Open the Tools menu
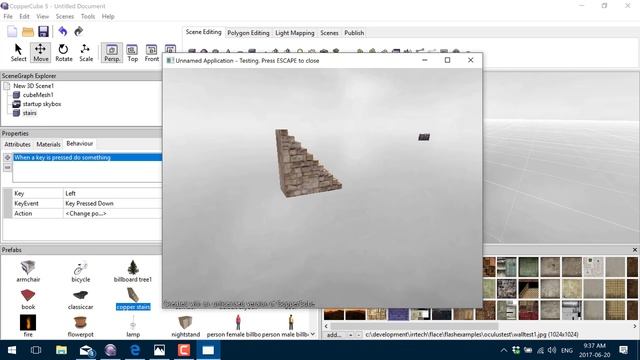This screenshot has height=360, width=640. 88,16
